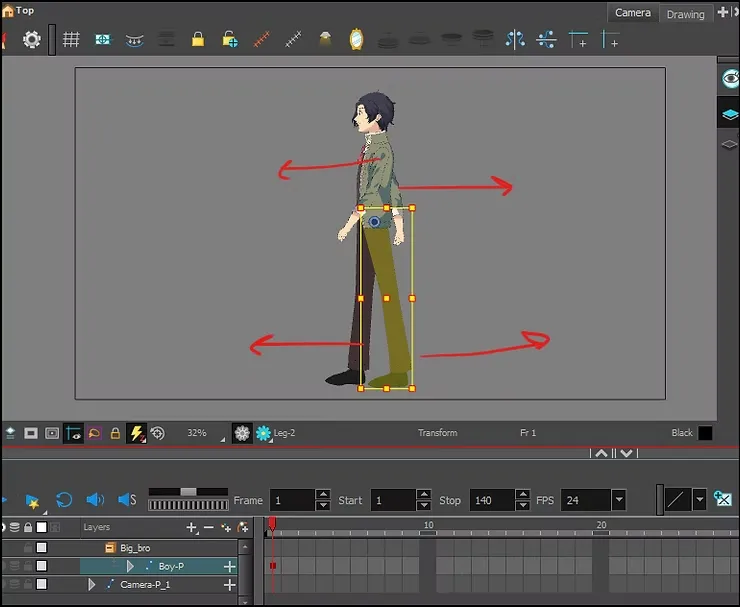This screenshot has width=740, height=607.
Task: Click the white striped bone icon
Action: coord(293,39)
